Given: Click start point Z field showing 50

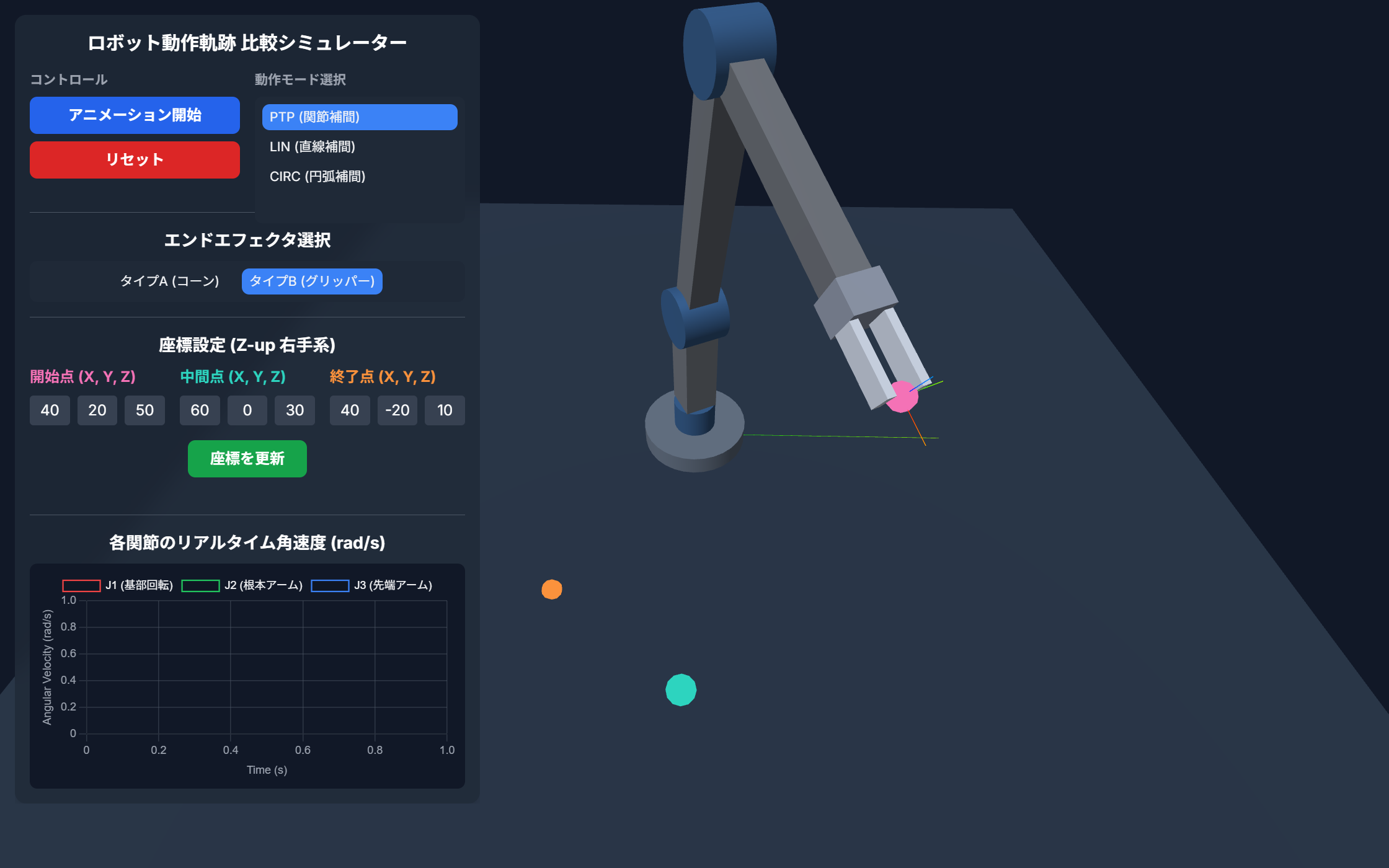Looking at the screenshot, I should pyautogui.click(x=144, y=410).
